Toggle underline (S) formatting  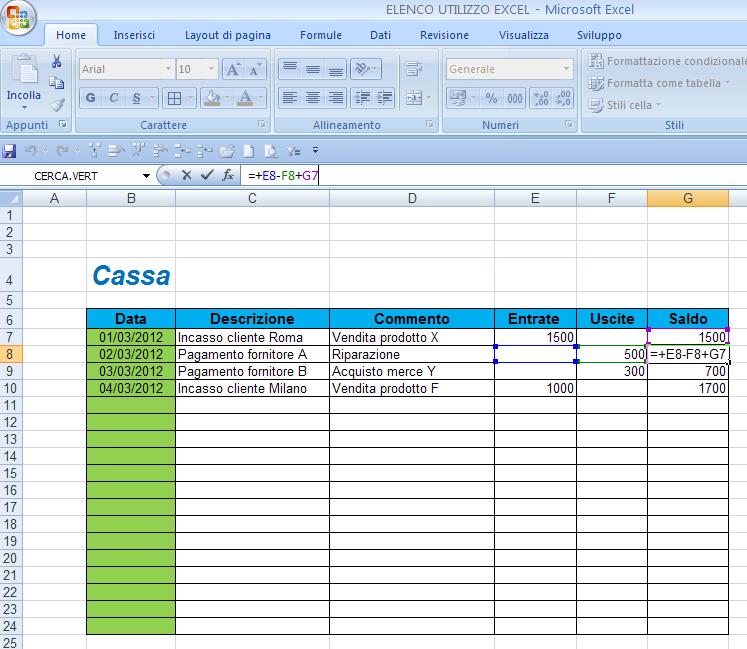(136, 98)
